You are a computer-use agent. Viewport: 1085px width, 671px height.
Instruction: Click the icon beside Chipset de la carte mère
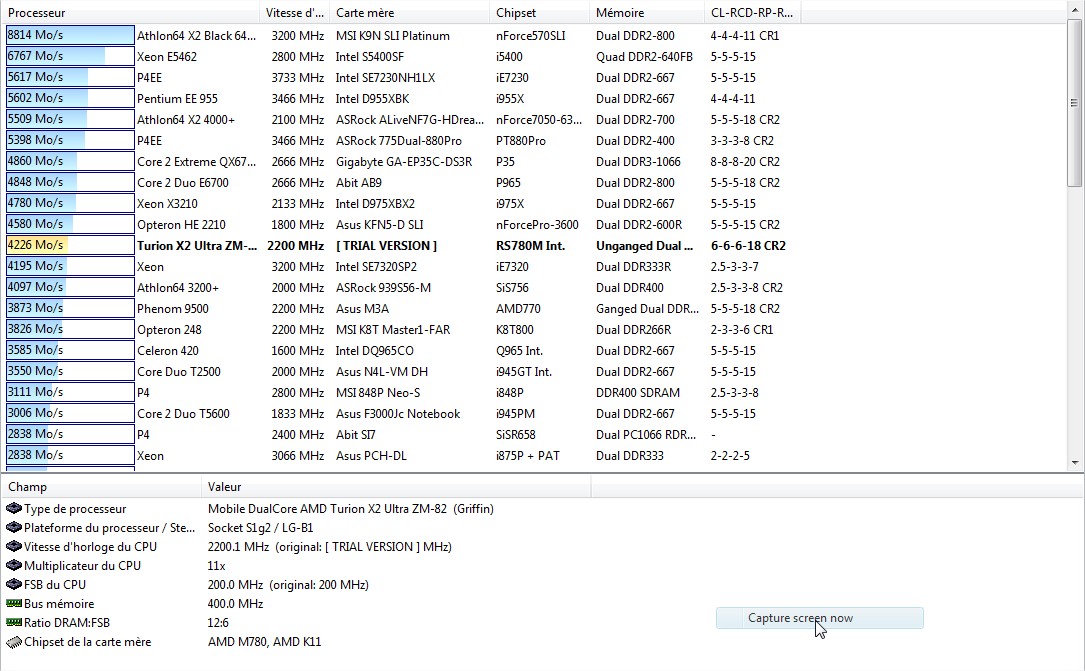[x=14, y=642]
